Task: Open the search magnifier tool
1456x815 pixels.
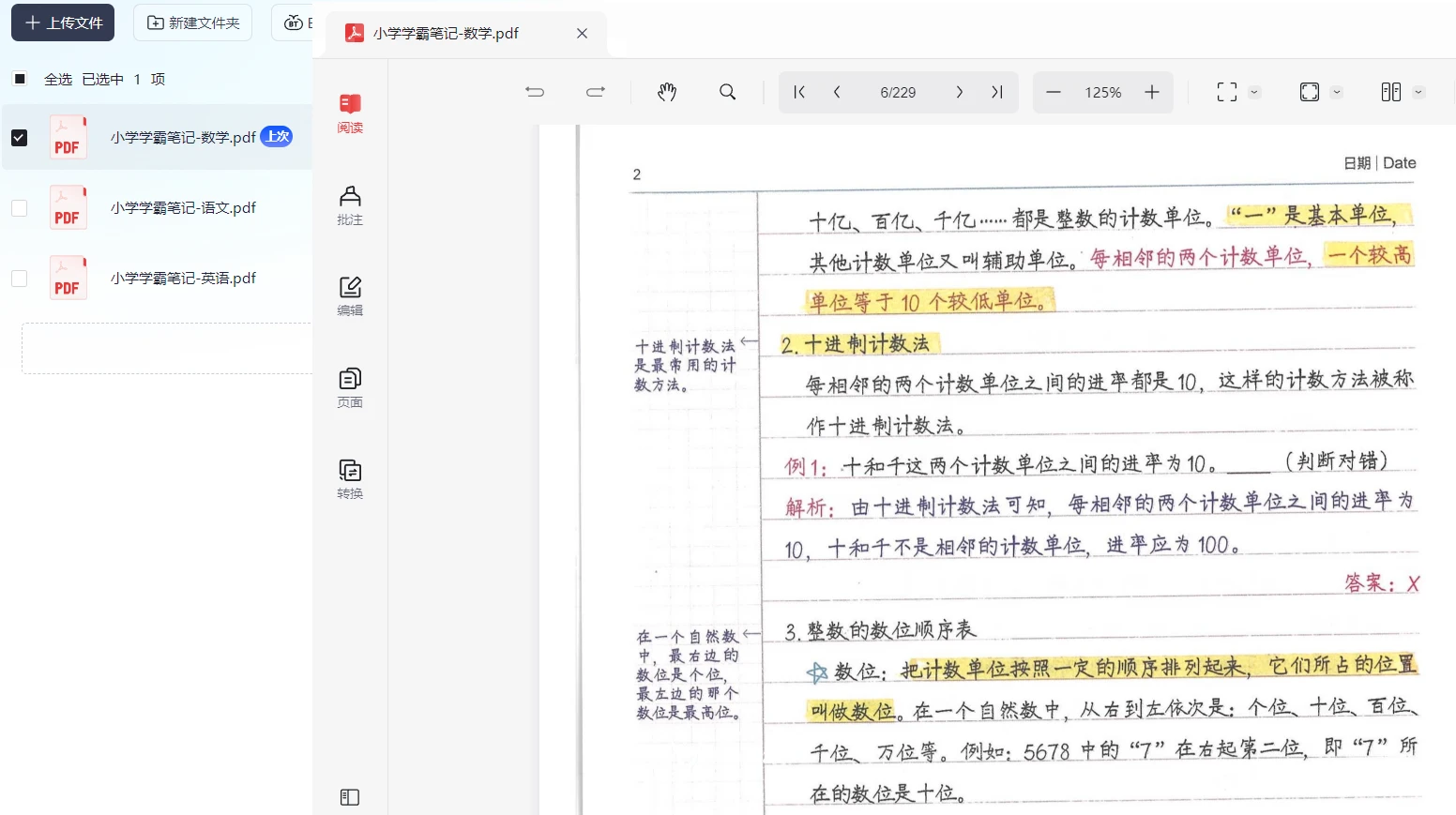Action: pyautogui.click(x=727, y=92)
